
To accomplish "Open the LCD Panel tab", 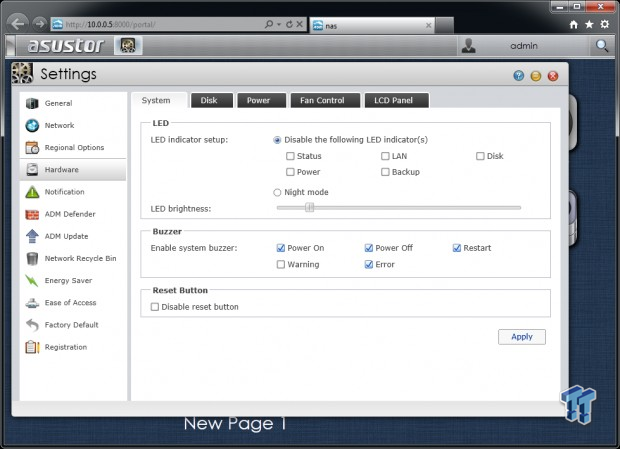I will (397, 100).
